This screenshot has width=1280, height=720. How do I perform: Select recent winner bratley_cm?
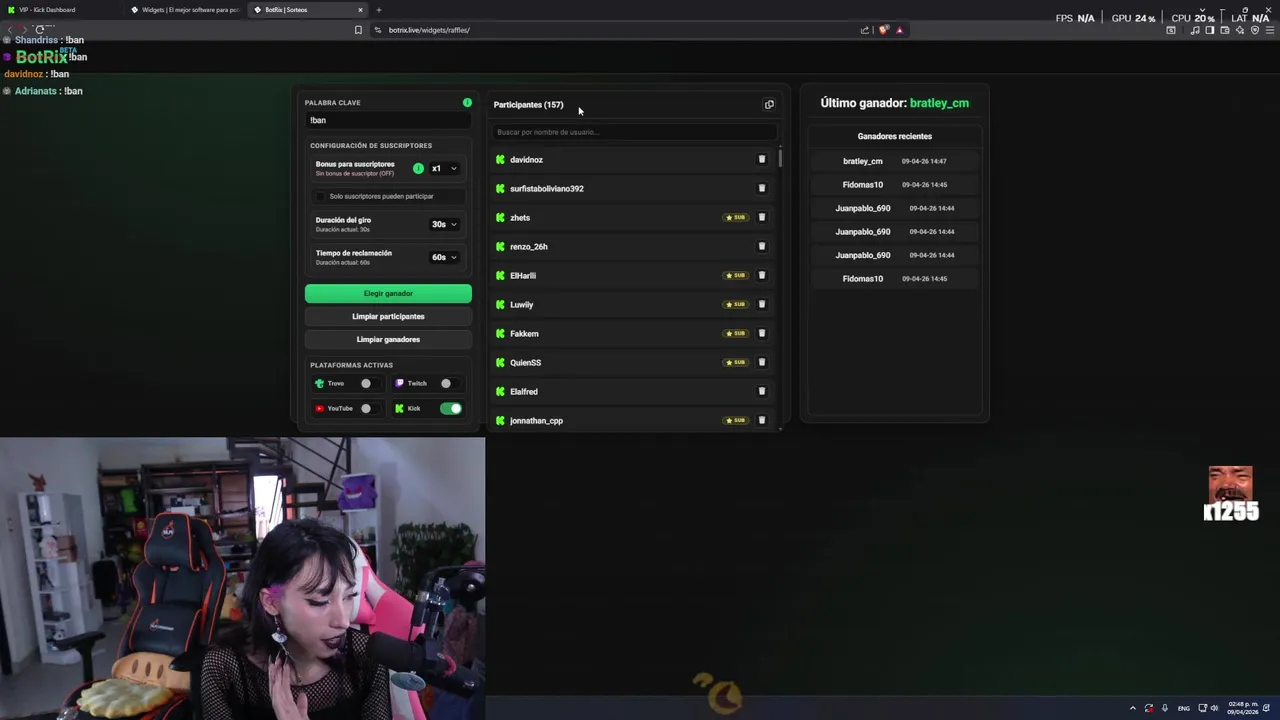tap(863, 161)
